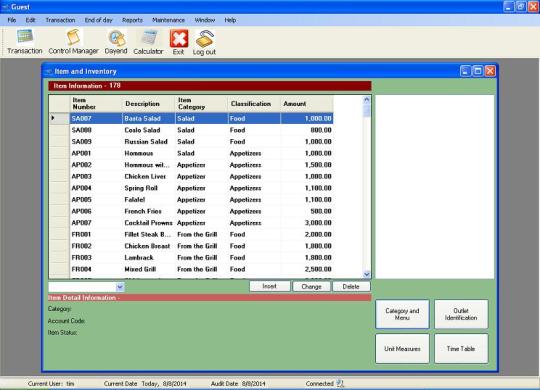540x390 pixels.
Task: Click the Item Number column header
Action: click(96, 104)
